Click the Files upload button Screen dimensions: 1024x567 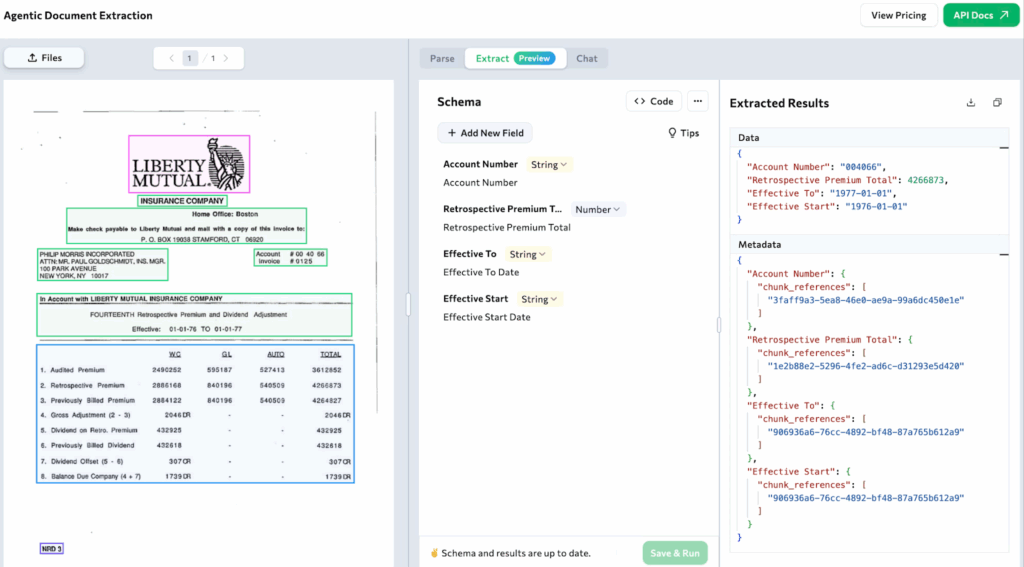pos(44,57)
